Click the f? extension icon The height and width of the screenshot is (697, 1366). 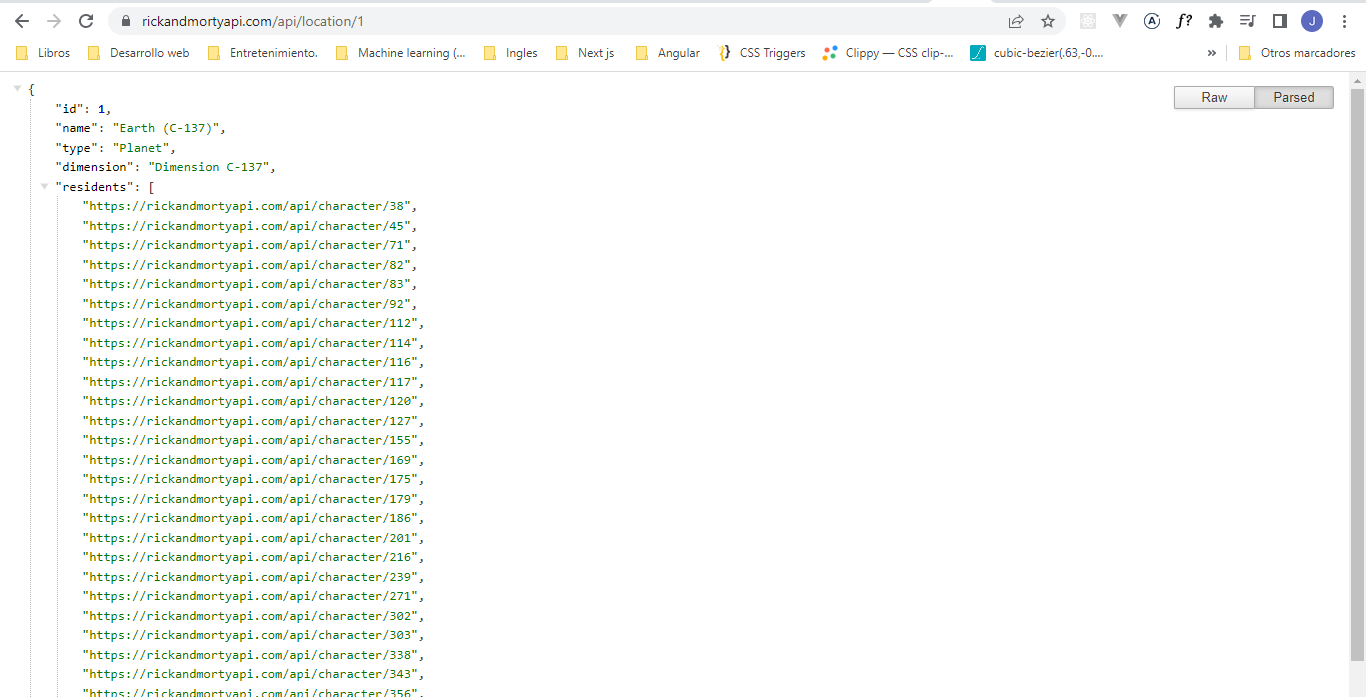pyautogui.click(x=1183, y=20)
